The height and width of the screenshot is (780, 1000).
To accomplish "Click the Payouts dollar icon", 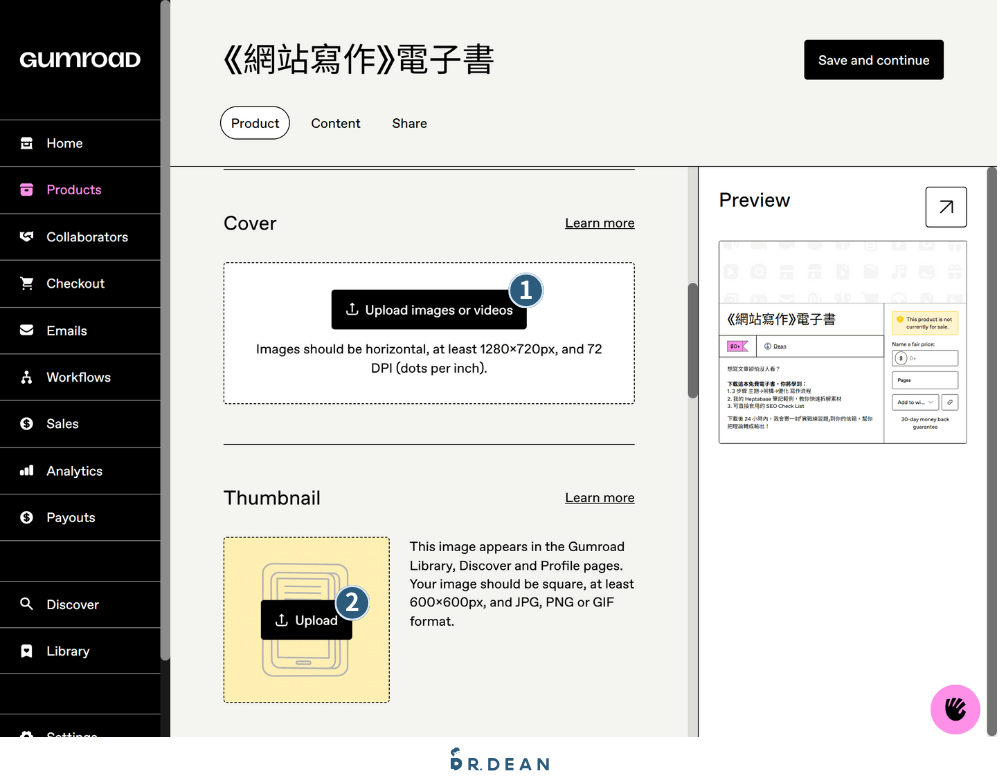I will tap(27, 517).
